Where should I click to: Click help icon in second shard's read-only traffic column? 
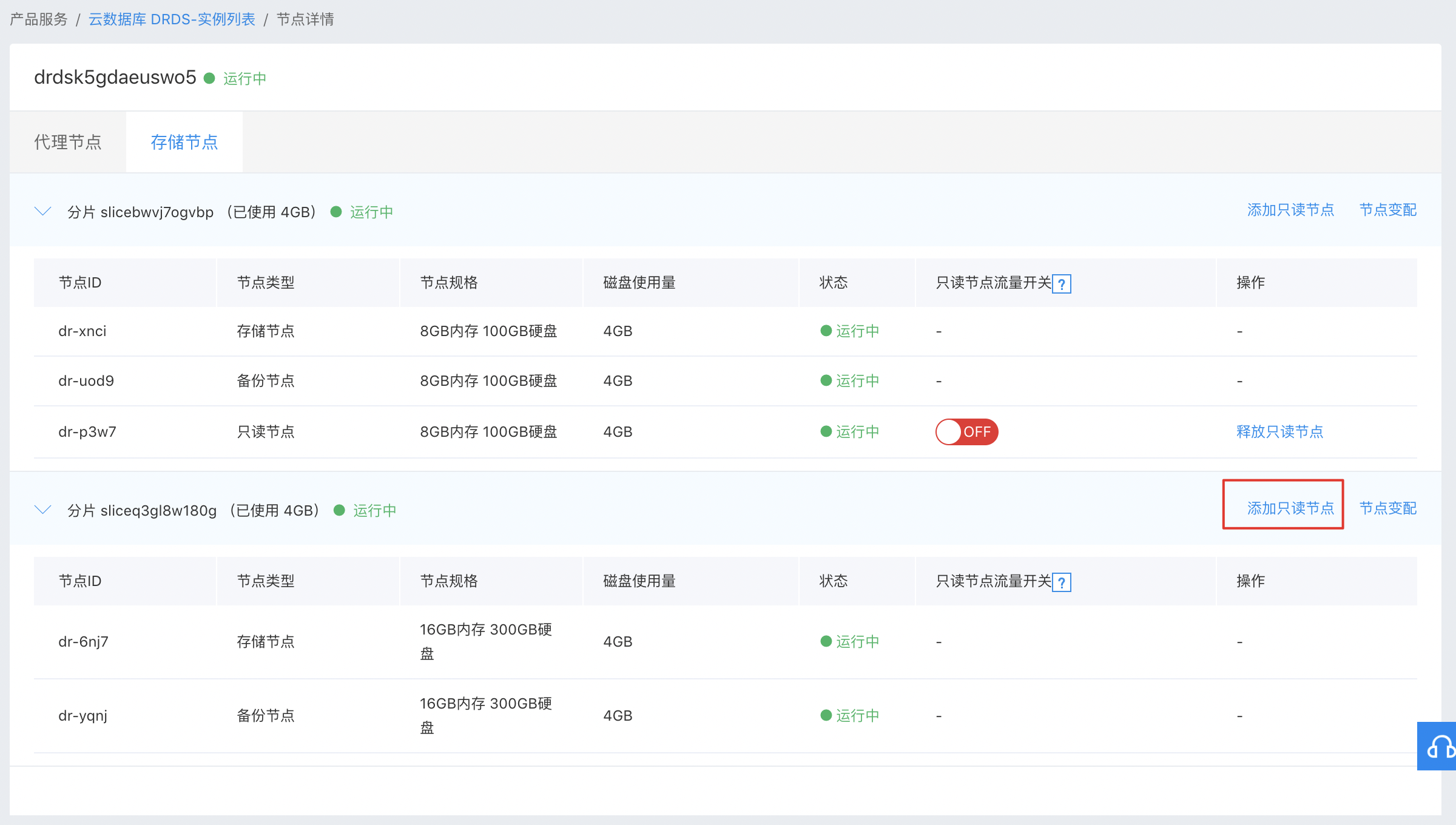pos(1062,582)
